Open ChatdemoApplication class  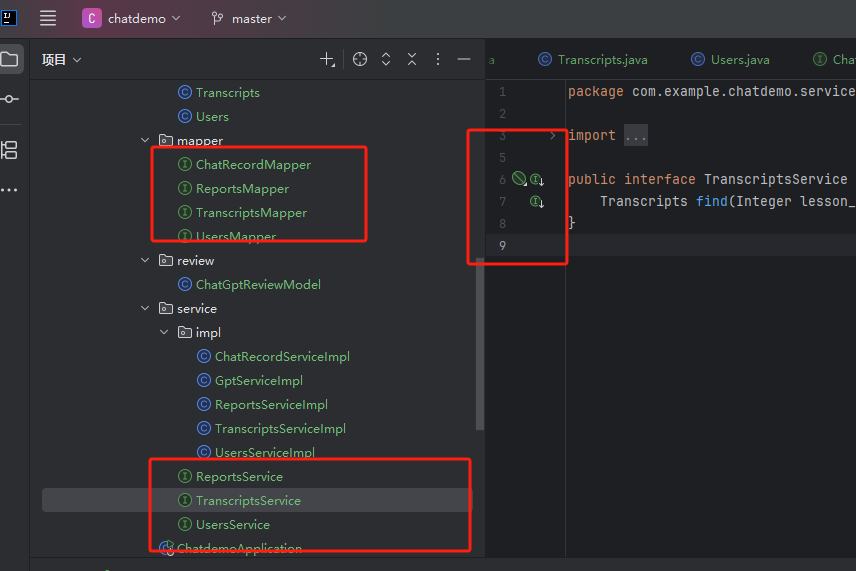click(x=239, y=548)
